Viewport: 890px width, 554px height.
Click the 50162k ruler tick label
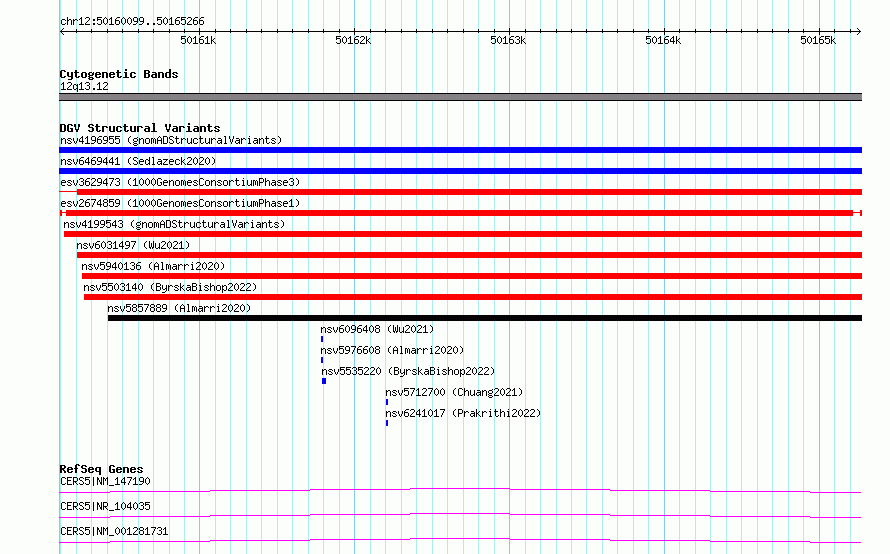pos(353,40)
